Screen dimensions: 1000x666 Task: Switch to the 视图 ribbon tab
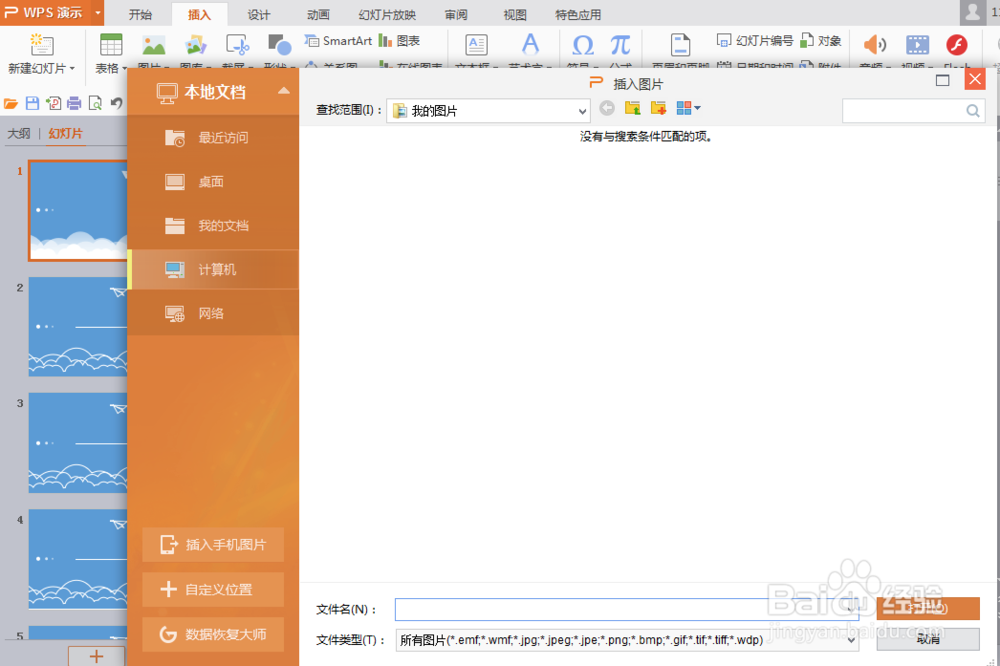coord(515,14)
